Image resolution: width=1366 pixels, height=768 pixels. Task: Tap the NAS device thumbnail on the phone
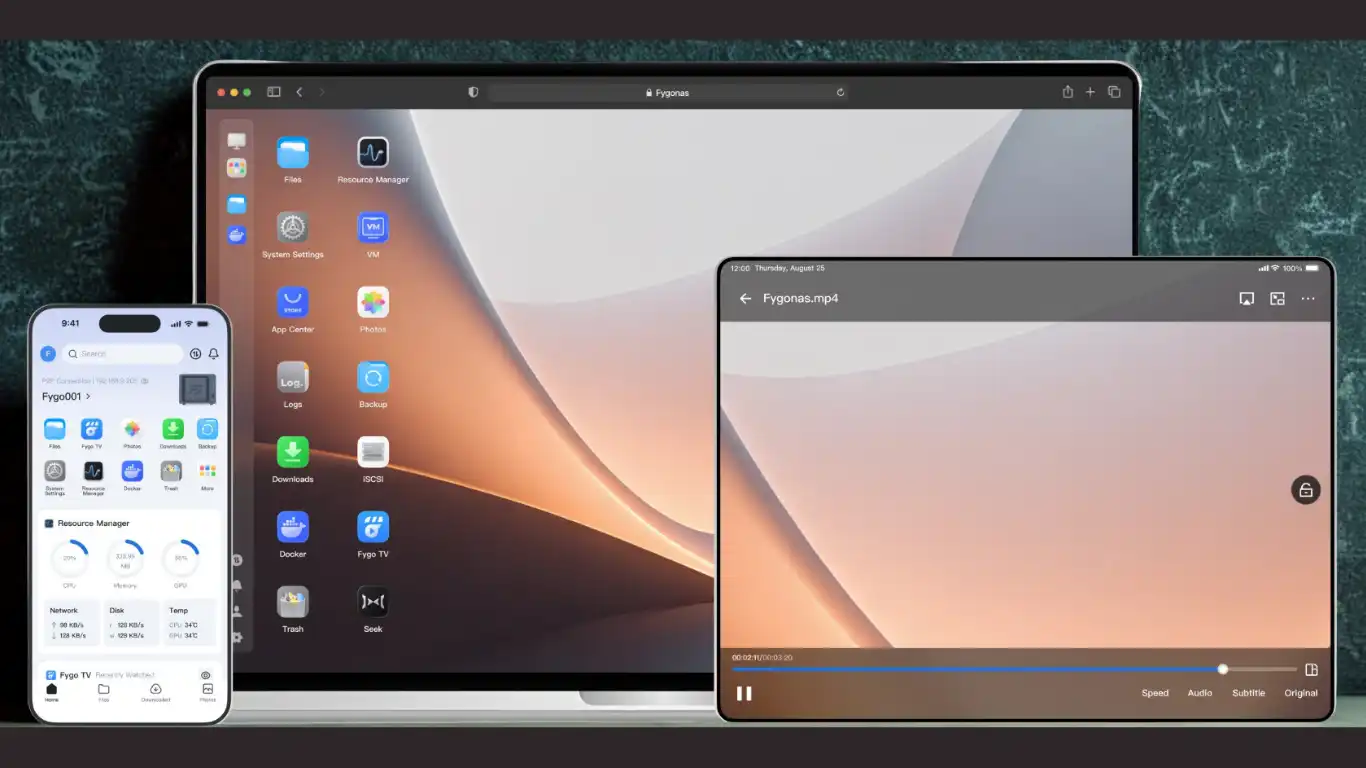click(x=197, y=389)
